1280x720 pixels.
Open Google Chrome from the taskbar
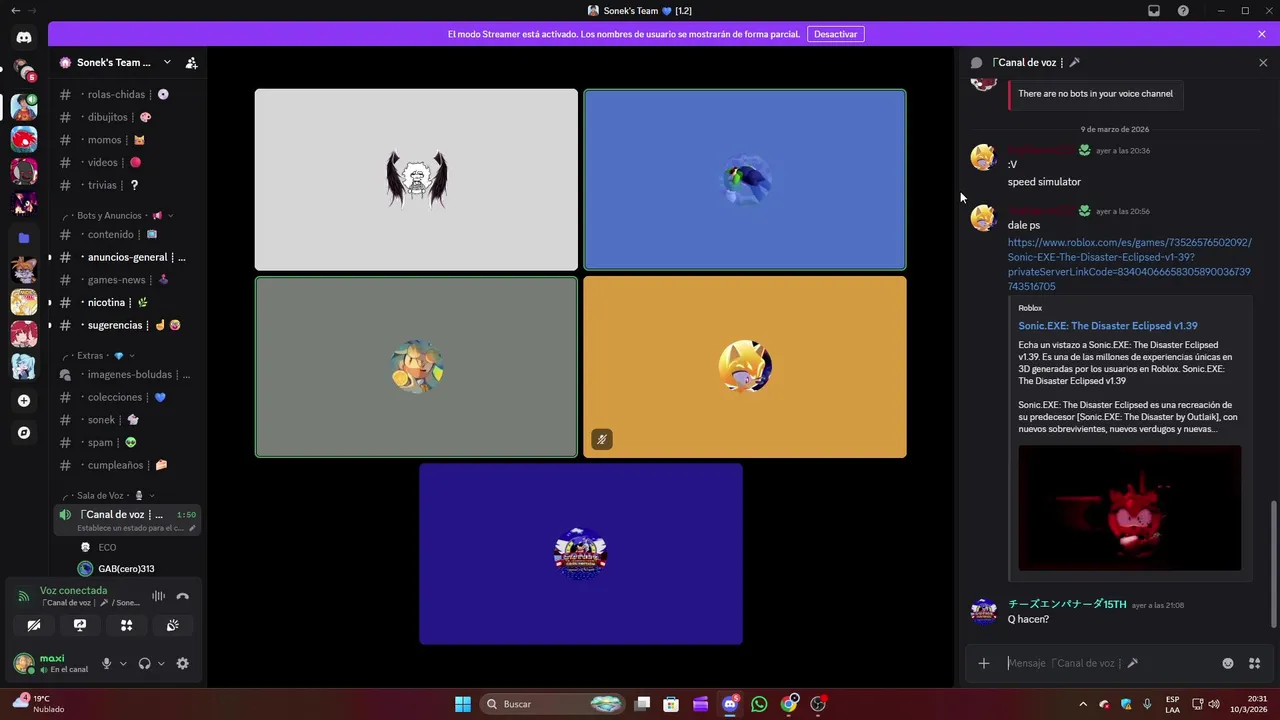(789, 704)
